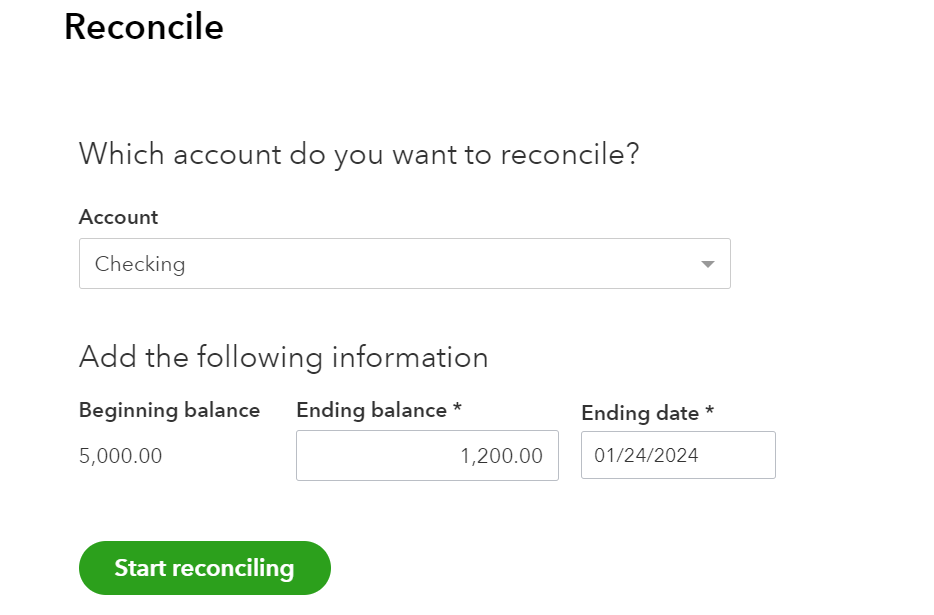Click the Beginning balance amount 5,000.00
This screenshot has width=934, height=615.
(118, 455)
